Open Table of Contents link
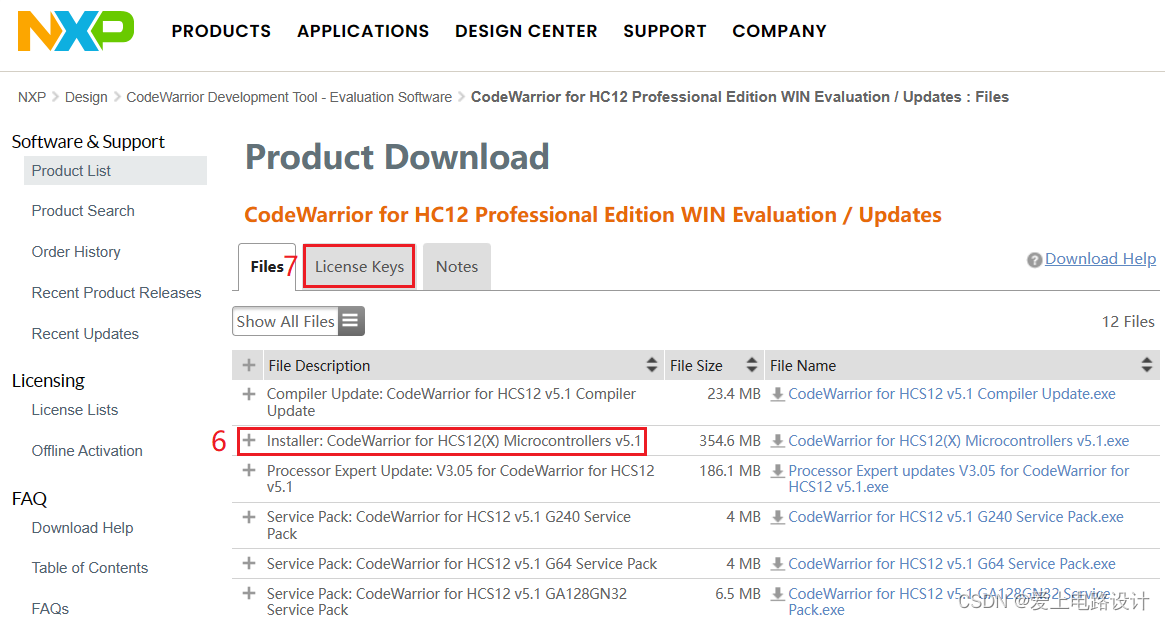 pyautogui.click(x=90, y=568)
